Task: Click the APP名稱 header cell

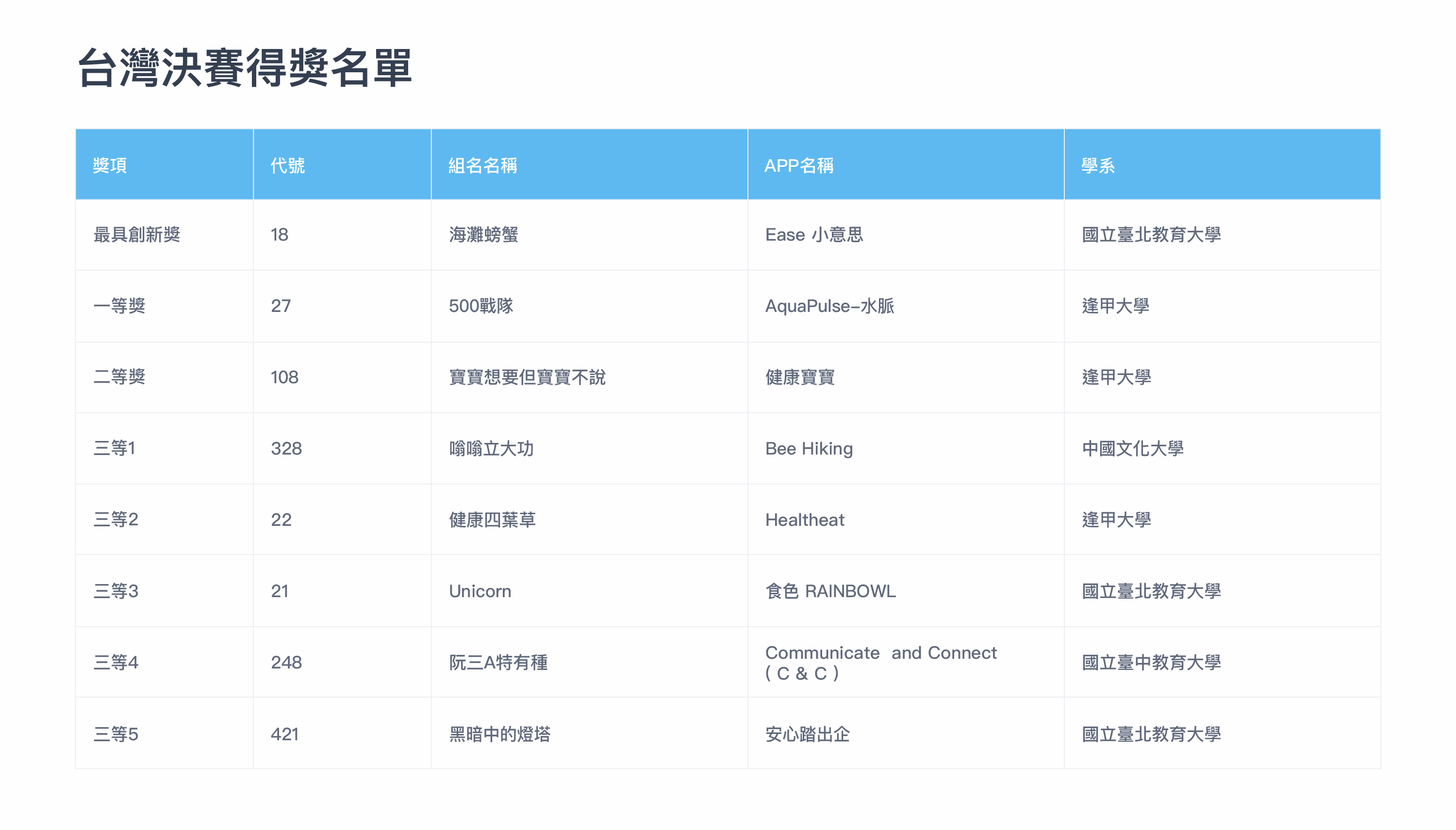Action: tap(798, 165)
